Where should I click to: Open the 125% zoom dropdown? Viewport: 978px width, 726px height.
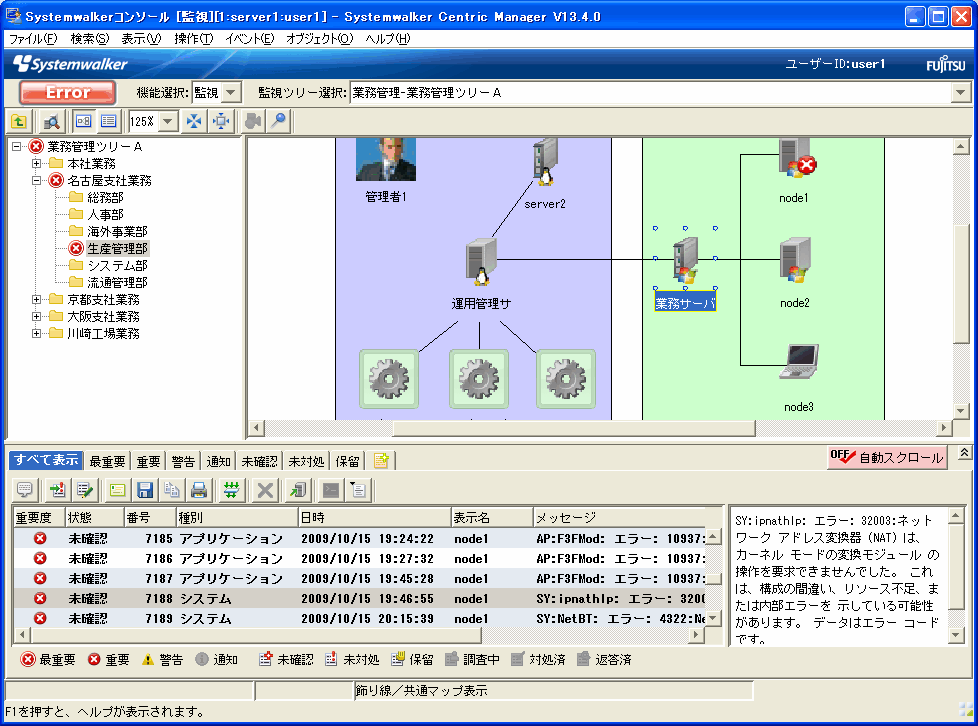click(x=167, y=121)
